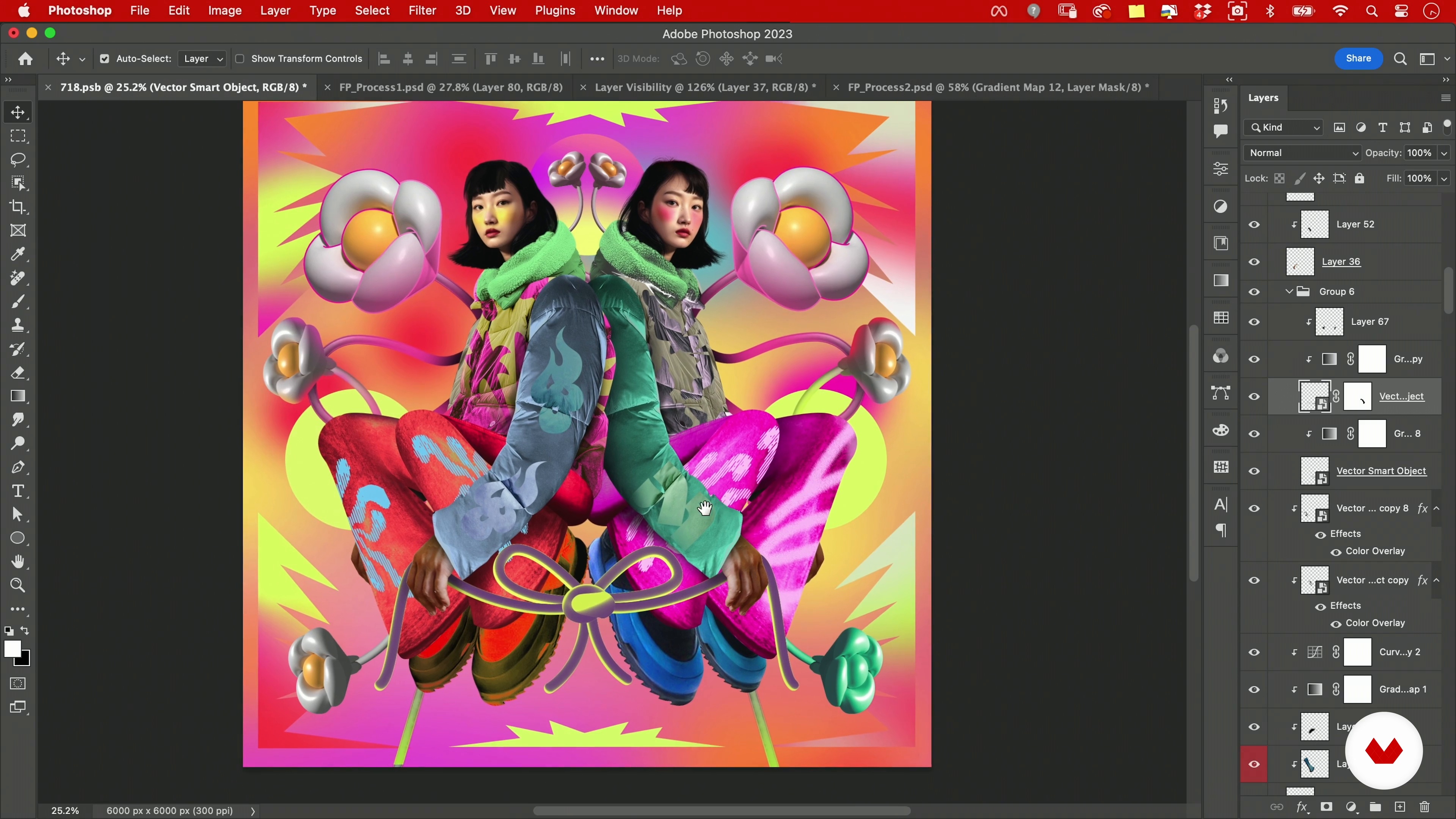Image resolution: width=1456 pixels, height=819 pixels.
Task: Click the foreground color swatch
Action: click(13, 650)
